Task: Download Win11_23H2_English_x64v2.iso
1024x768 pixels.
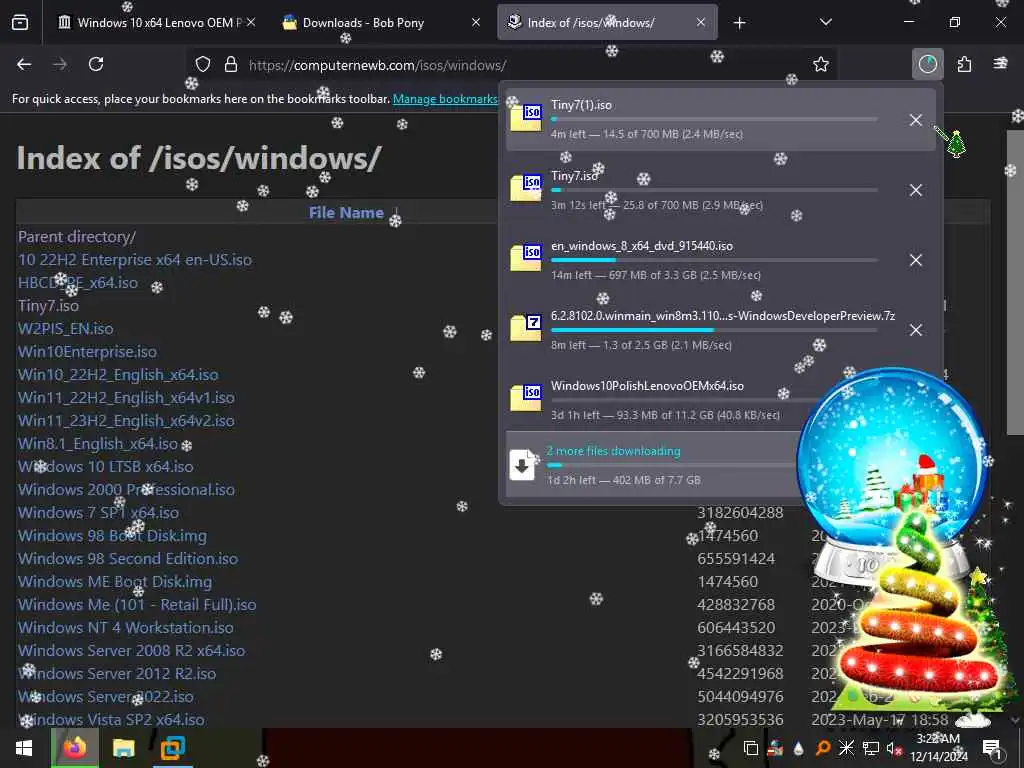Action: click(x=126, y=421)
